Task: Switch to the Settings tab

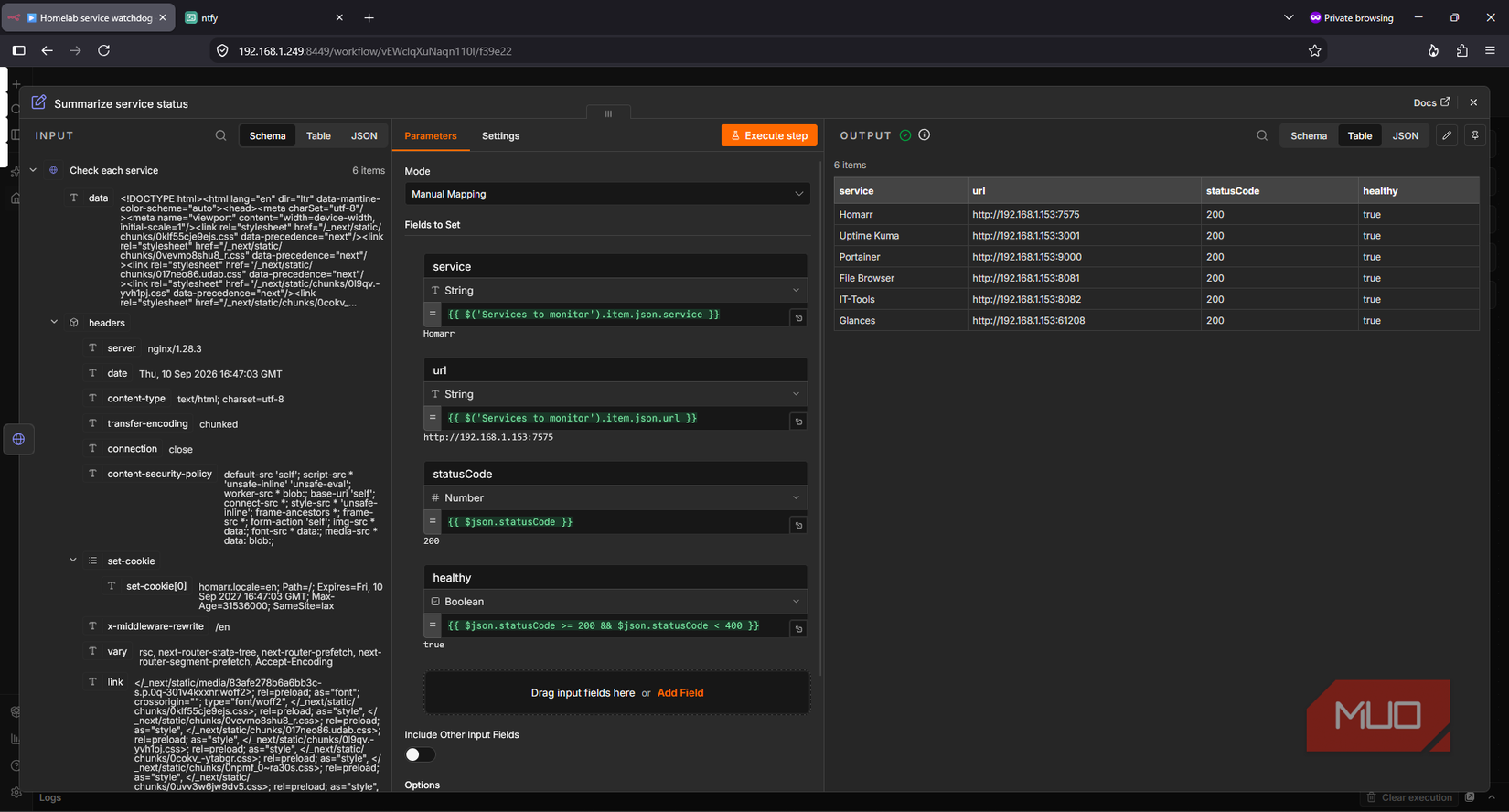Action: pos(500,135)
